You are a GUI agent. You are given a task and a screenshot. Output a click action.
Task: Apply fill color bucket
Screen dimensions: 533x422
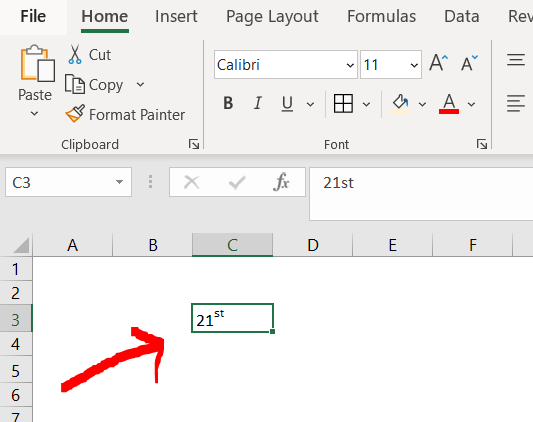tap(400, 103)
